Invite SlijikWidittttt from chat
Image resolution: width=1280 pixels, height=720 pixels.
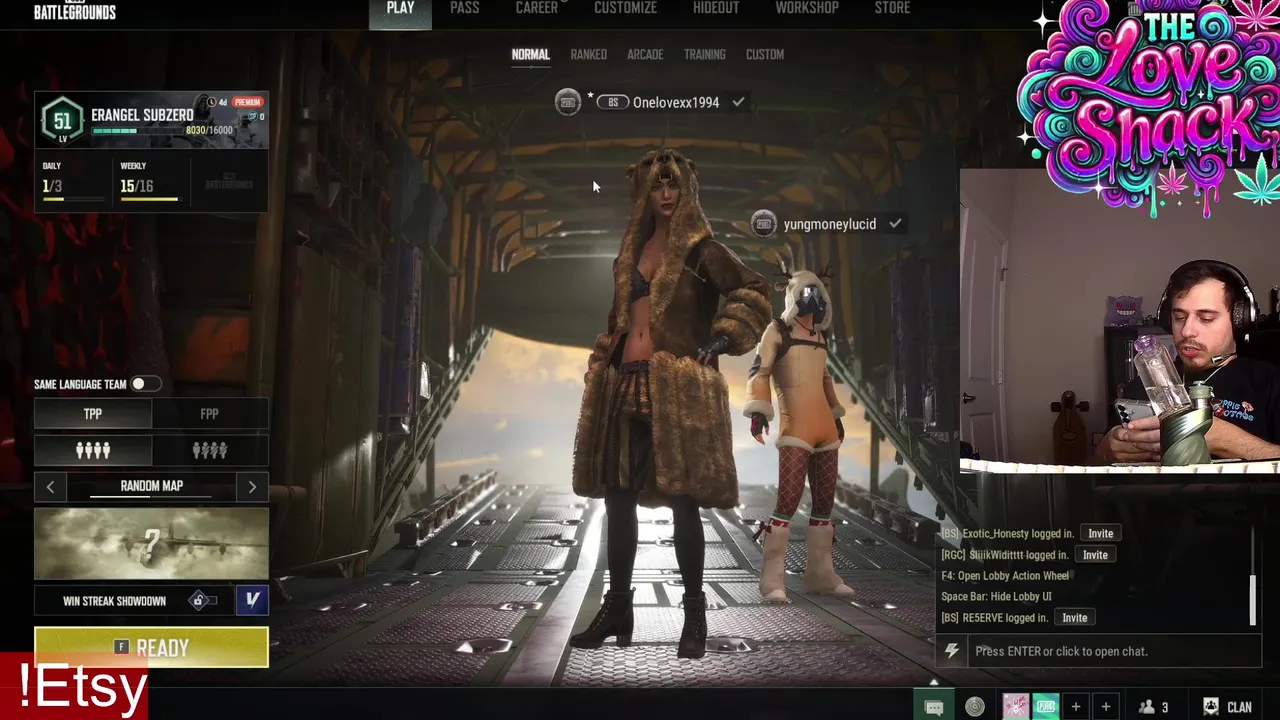coord(1095,555)
